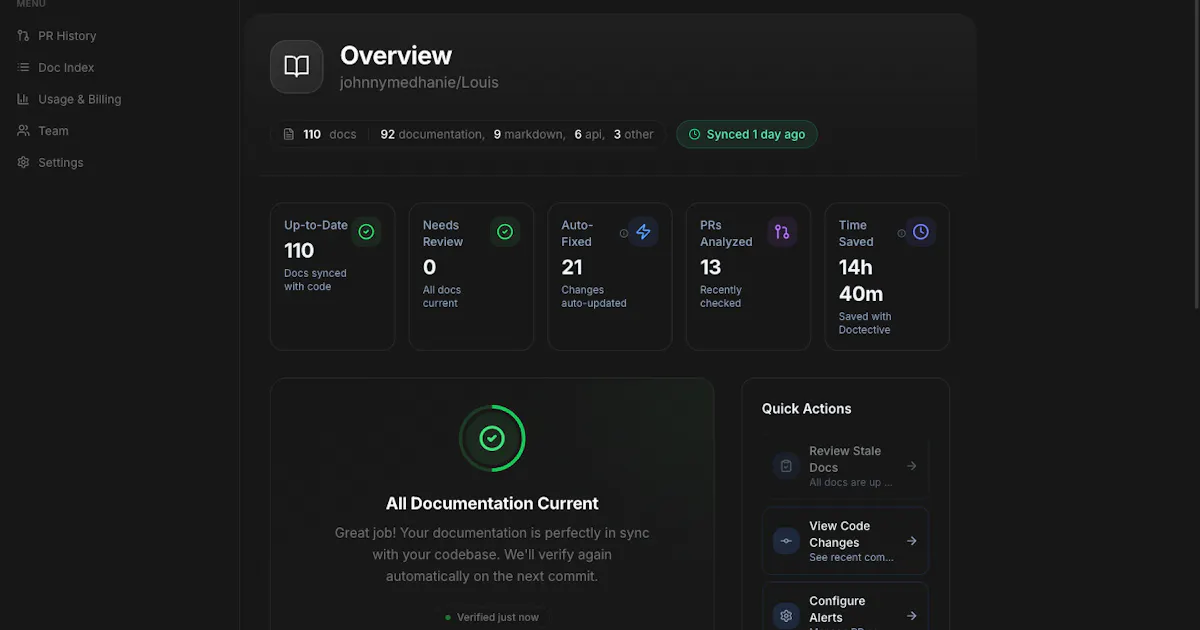
Task: Click the Verified just now status
Action: 492,617
